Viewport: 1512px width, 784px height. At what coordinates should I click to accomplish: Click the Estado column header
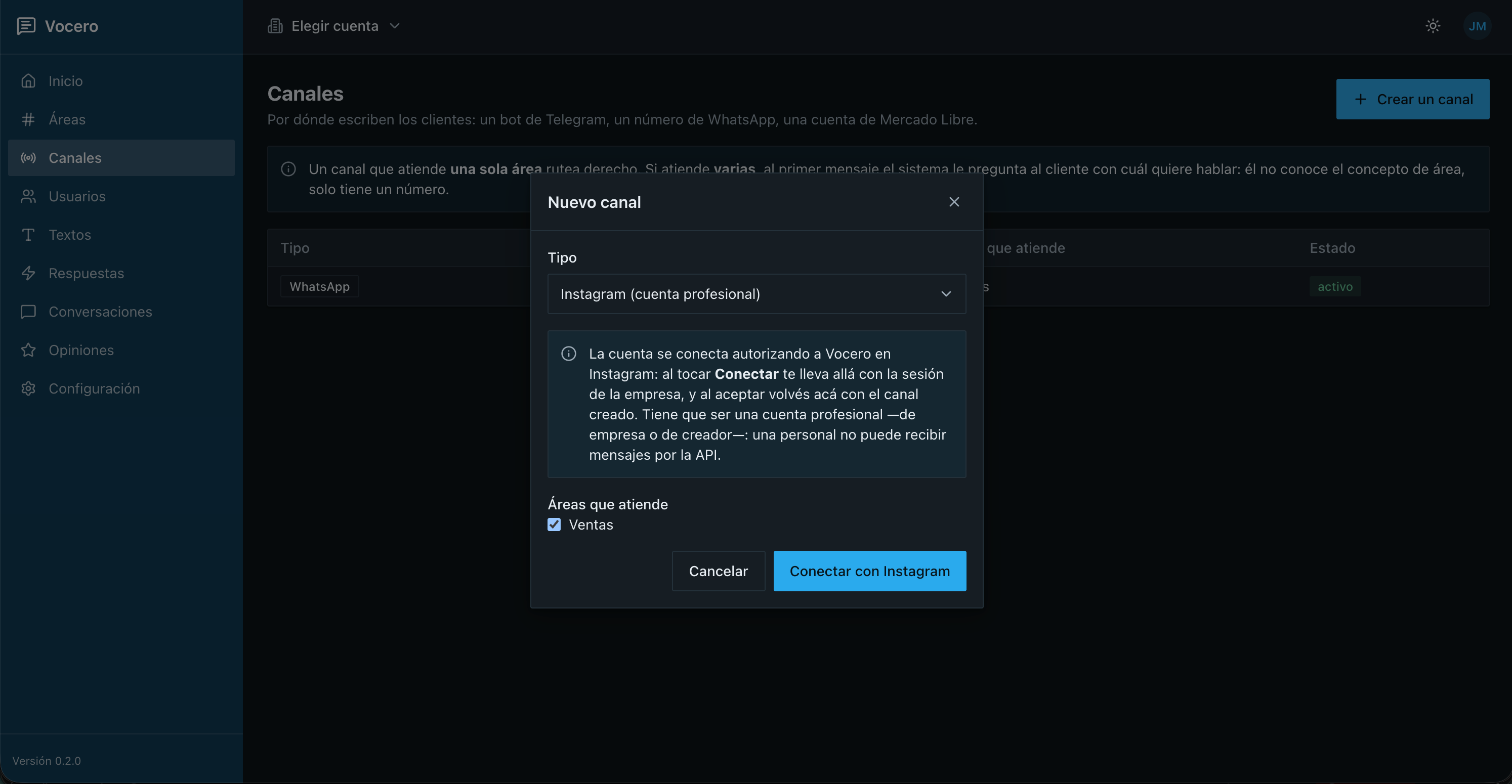[1332, 248]
